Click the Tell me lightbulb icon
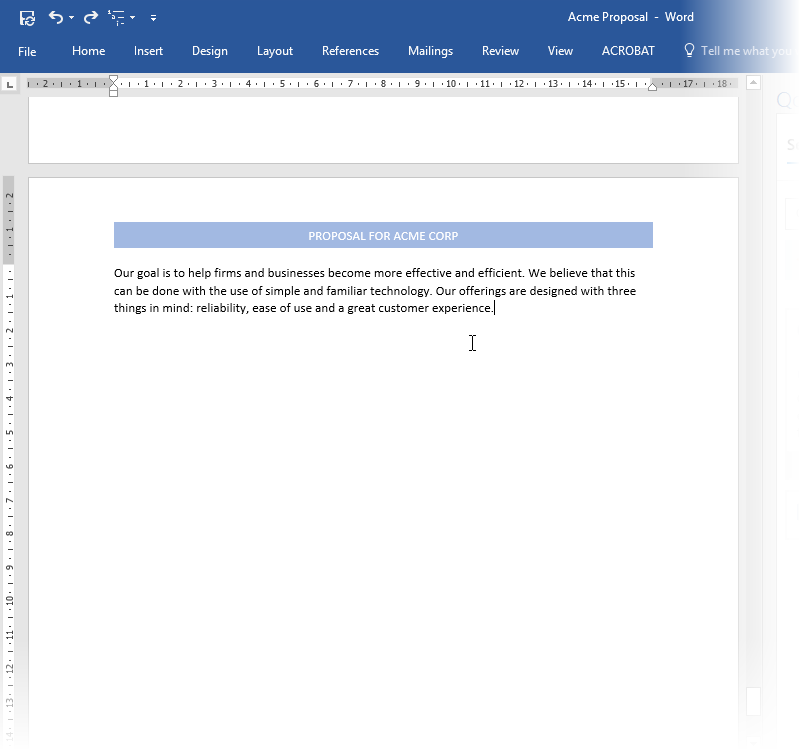Viewport: 800px width, 750px height. pyautogui.click(x=689, y=50)
